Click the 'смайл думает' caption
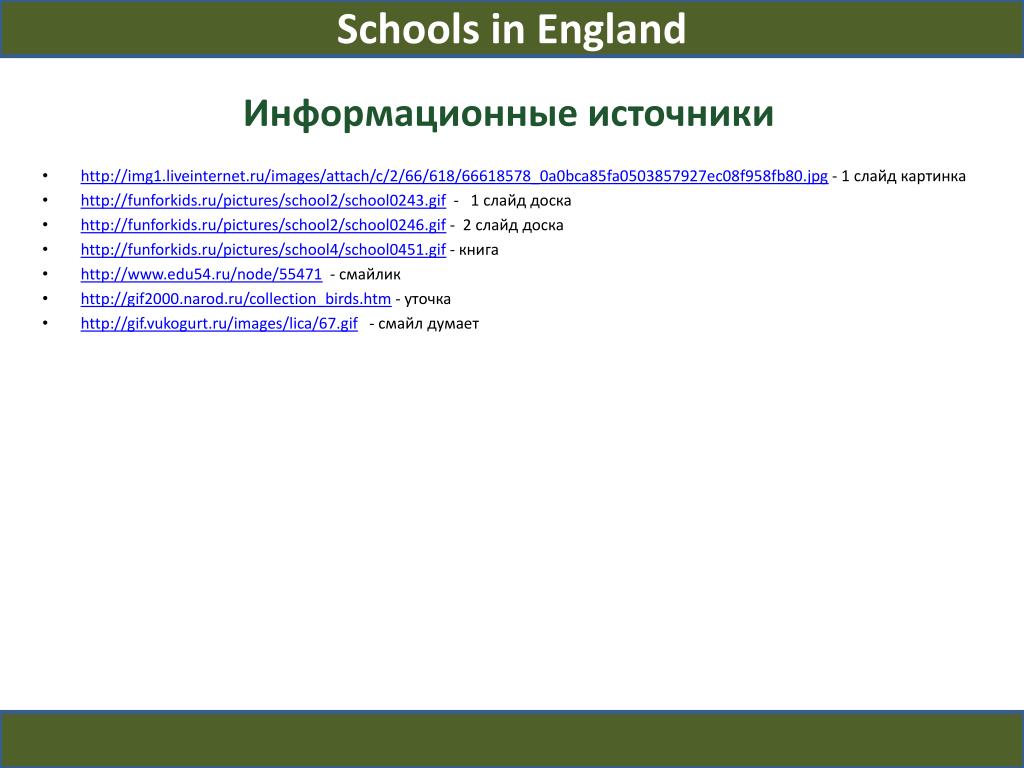 click(428, 323)
